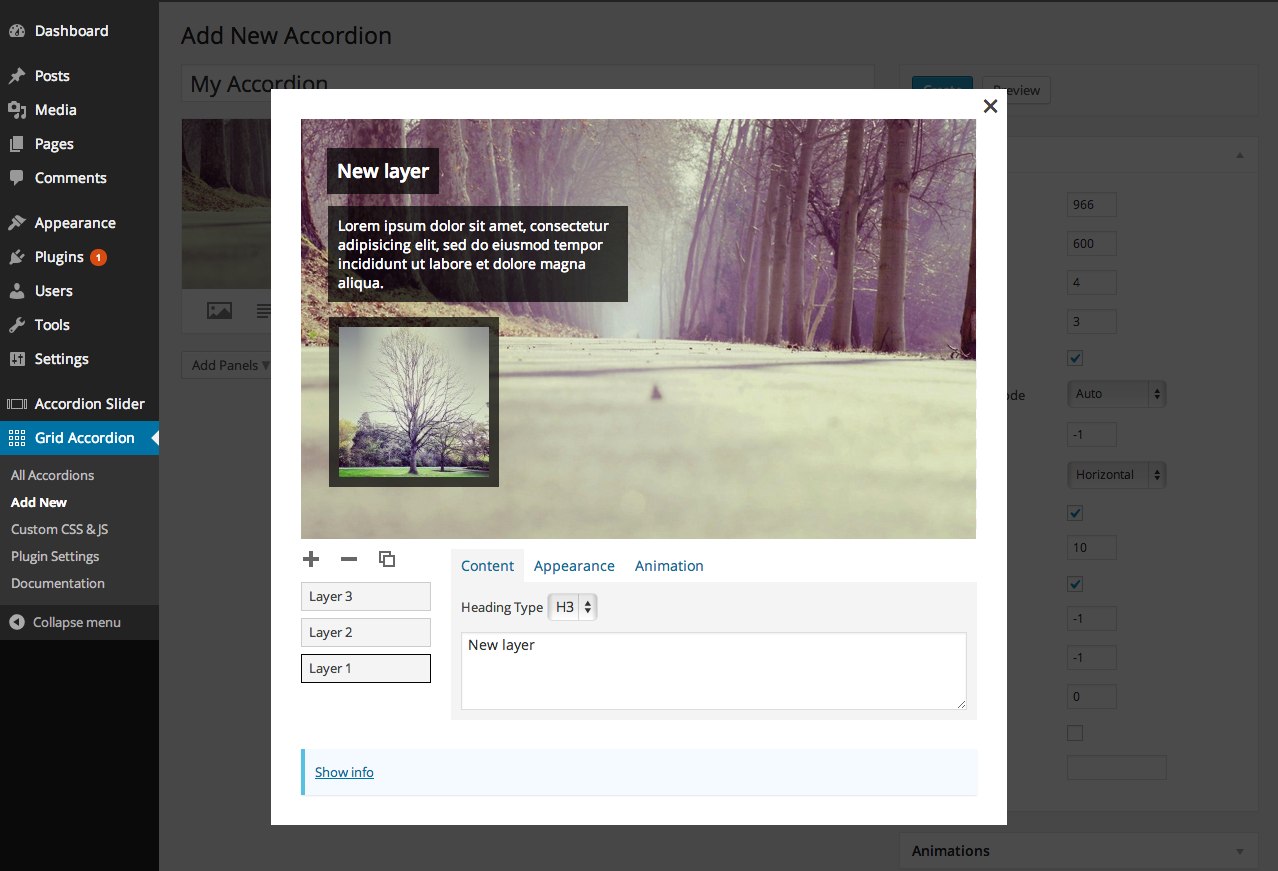Switch to the Appearance tab
Viewport: 1278px width, 871px height.
click(574, 566)
